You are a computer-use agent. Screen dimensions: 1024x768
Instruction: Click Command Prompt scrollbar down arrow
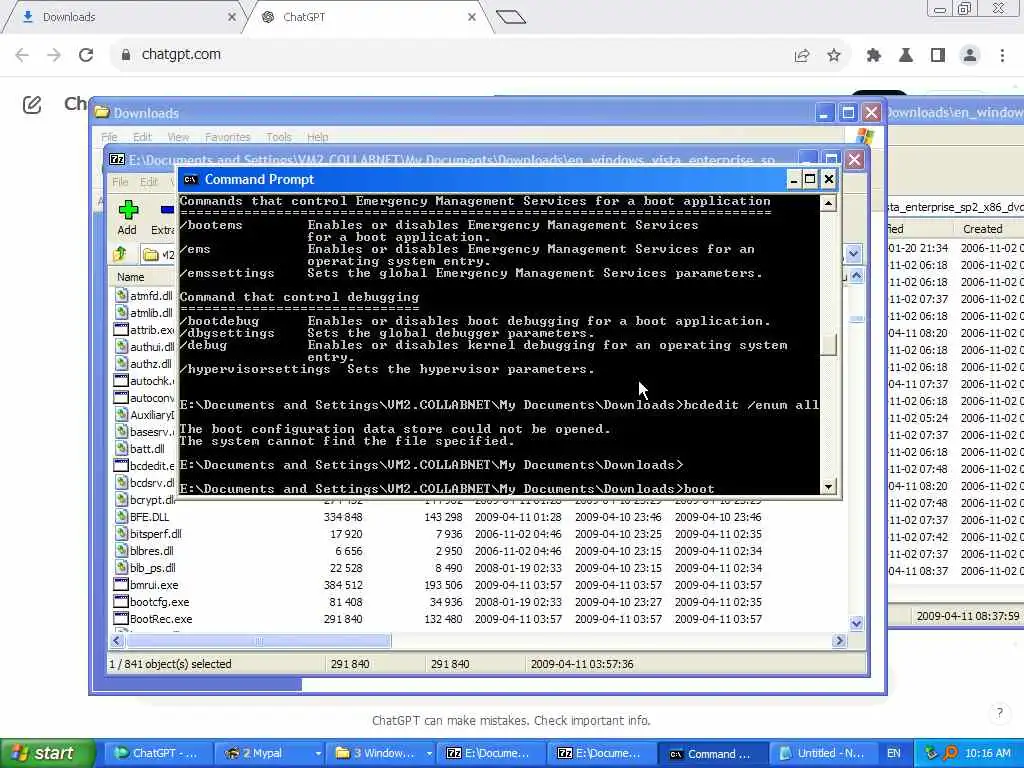828,487
